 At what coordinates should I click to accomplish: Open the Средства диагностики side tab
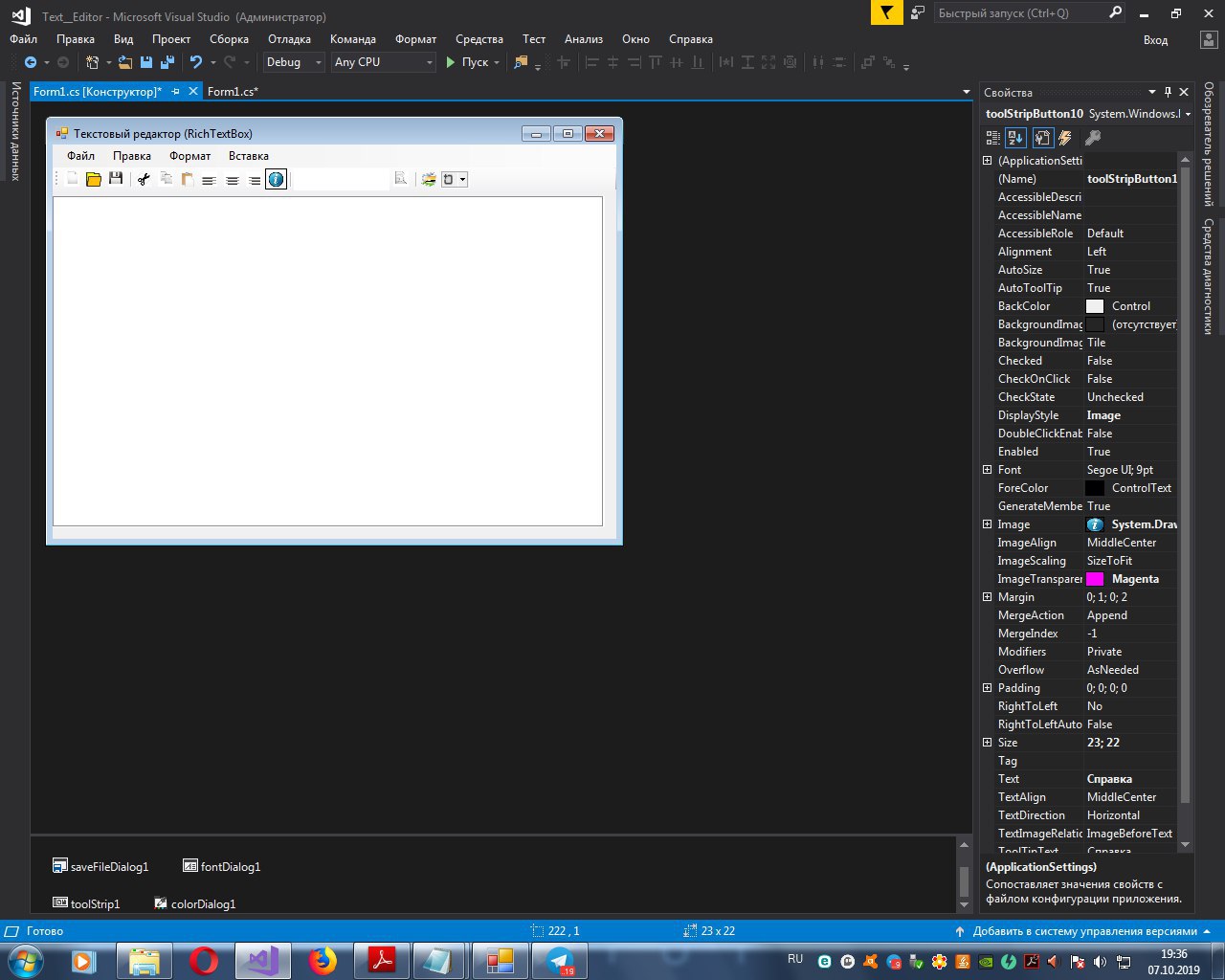(x=1209, y=277)
